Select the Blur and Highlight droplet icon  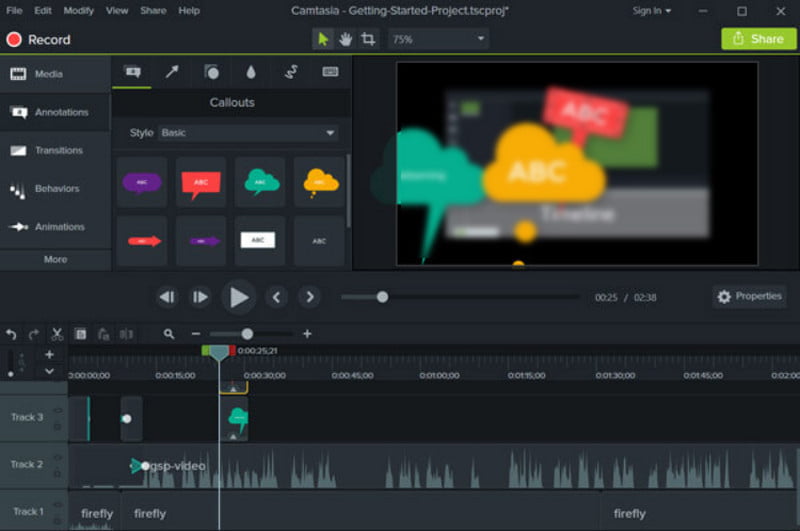(x=251, y=72)
